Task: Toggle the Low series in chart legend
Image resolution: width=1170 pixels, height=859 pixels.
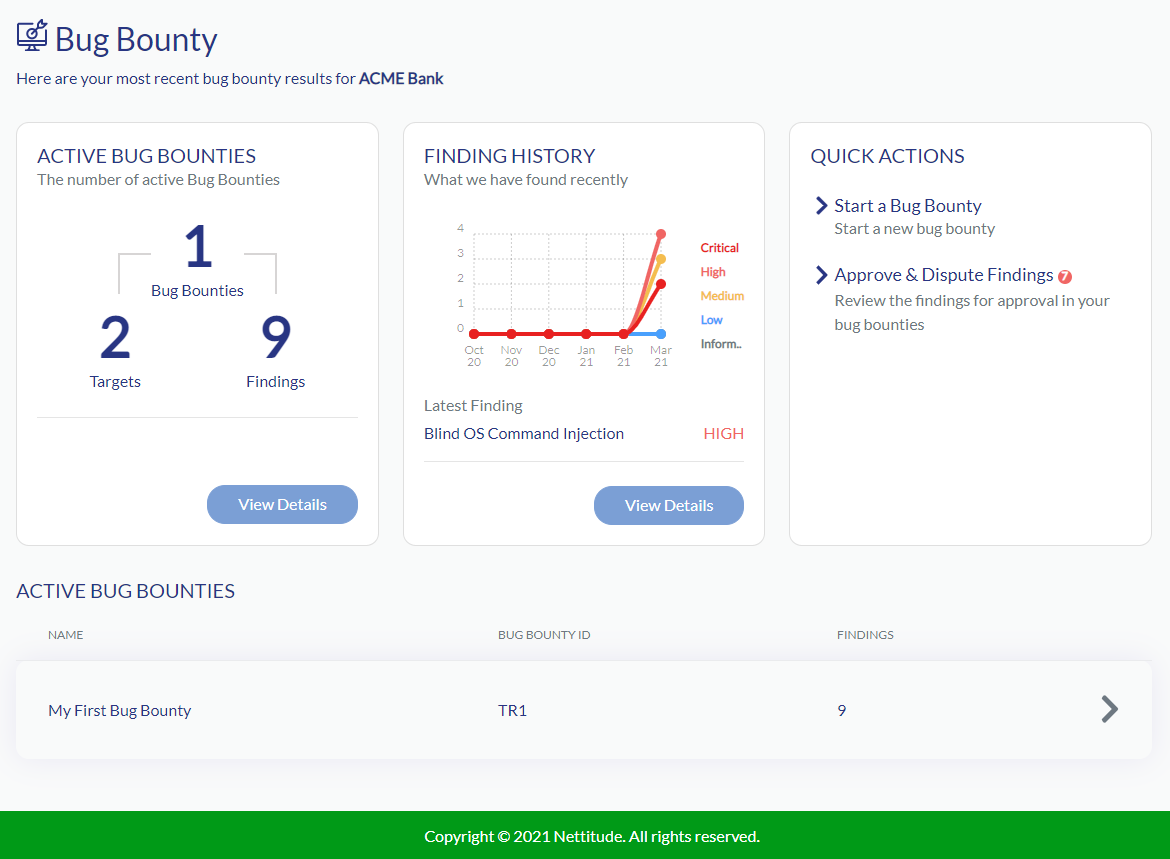Action: (711, 319)
